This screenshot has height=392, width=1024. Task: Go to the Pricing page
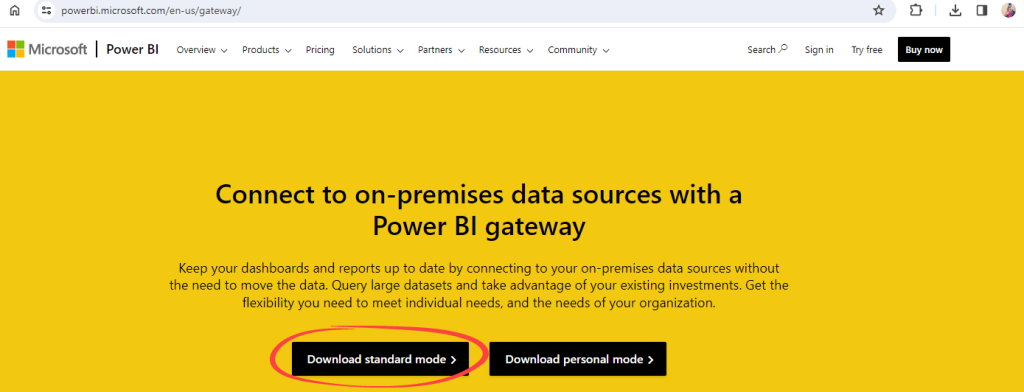coord(320,50)
